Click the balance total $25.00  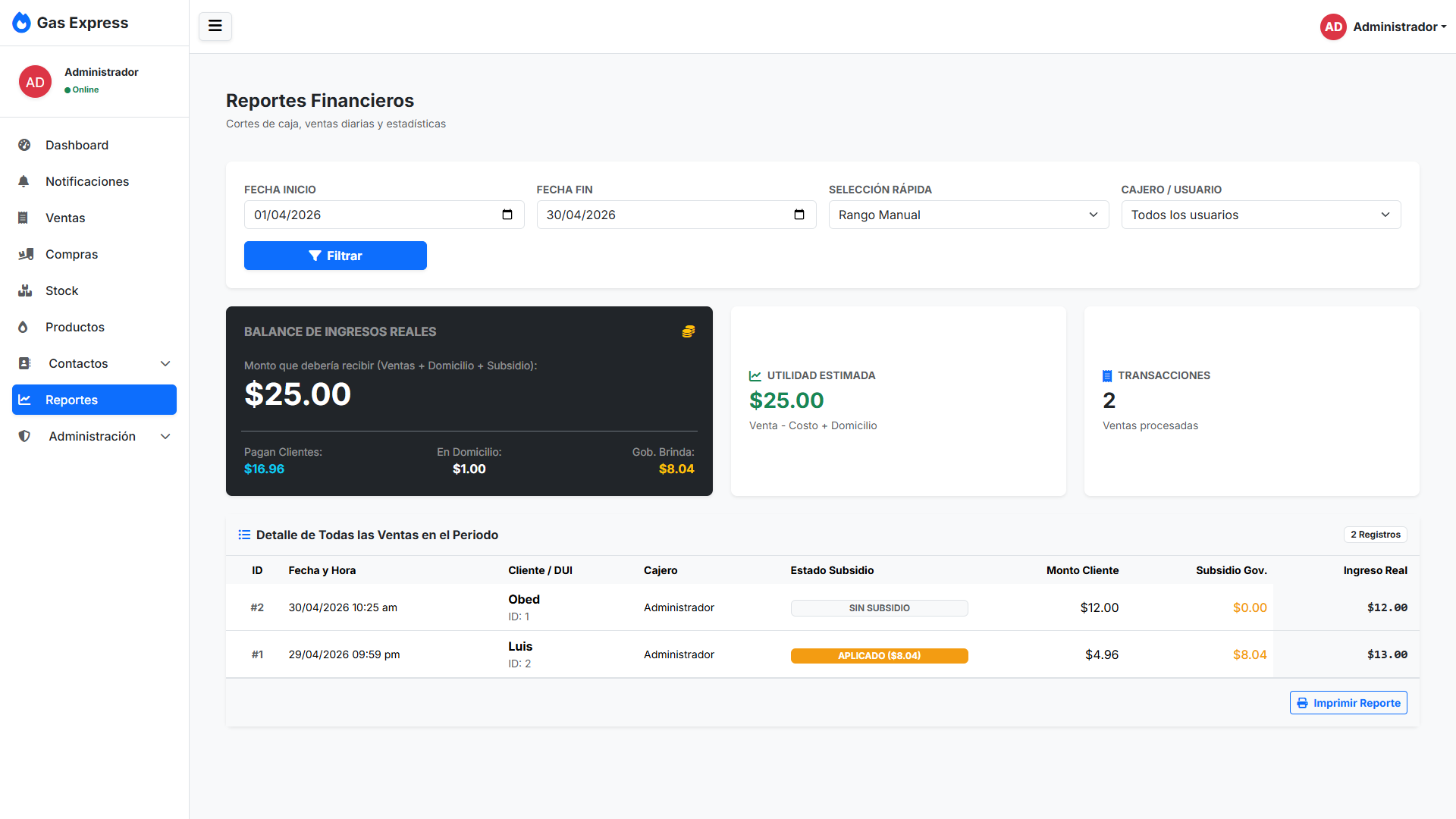point(297,394)
